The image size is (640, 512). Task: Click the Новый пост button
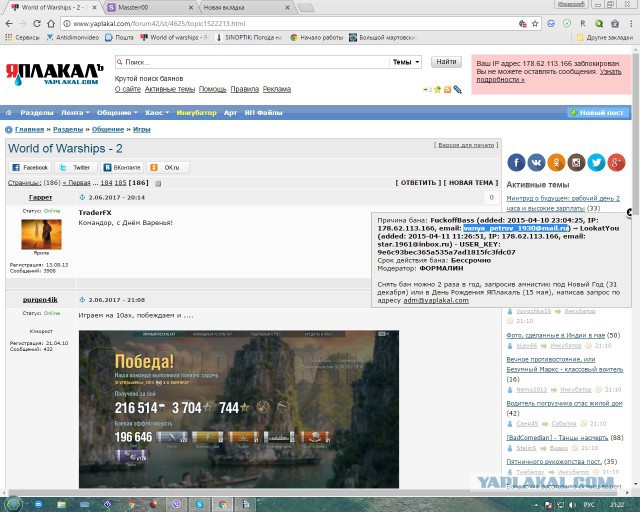point(599,113)
